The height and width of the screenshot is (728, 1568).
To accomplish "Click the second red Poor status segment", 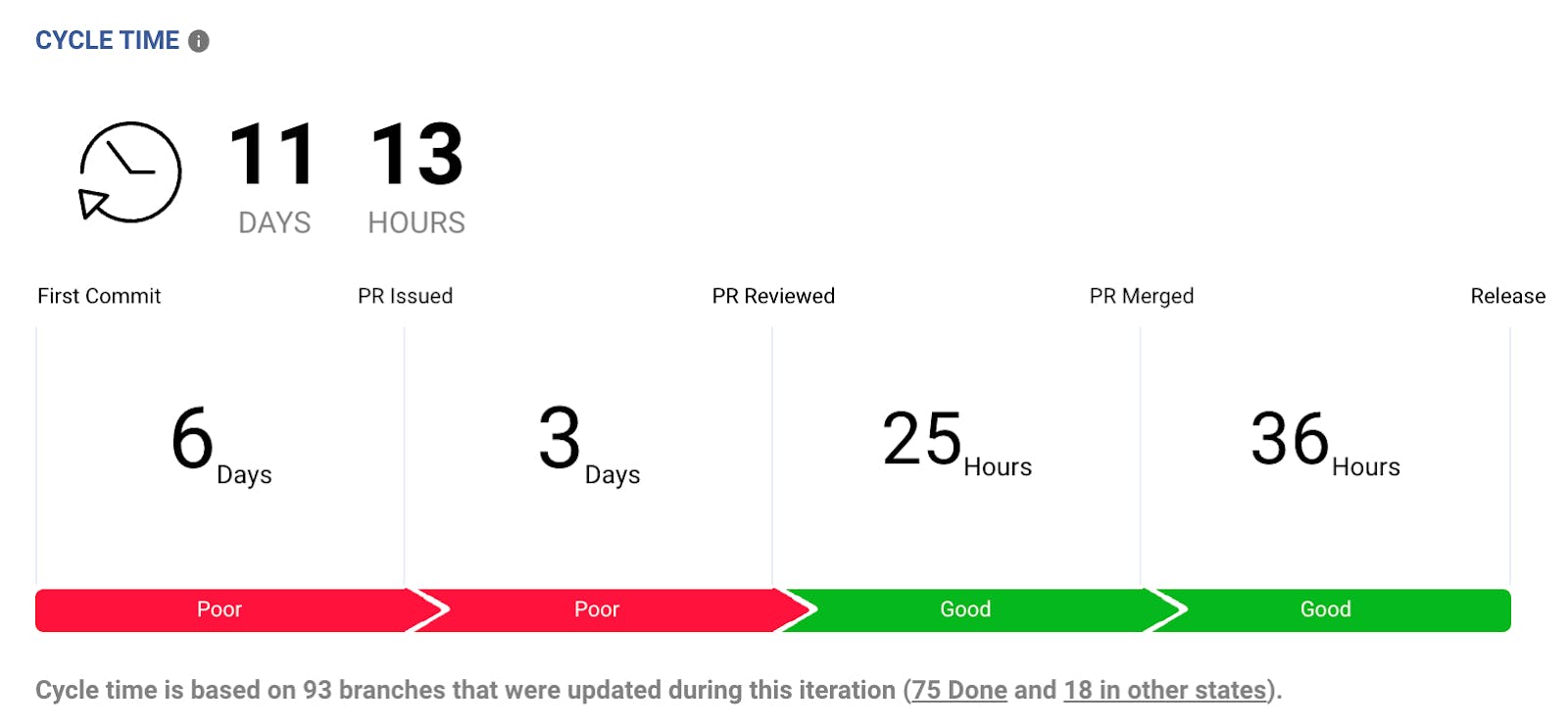I will (597, 609).
